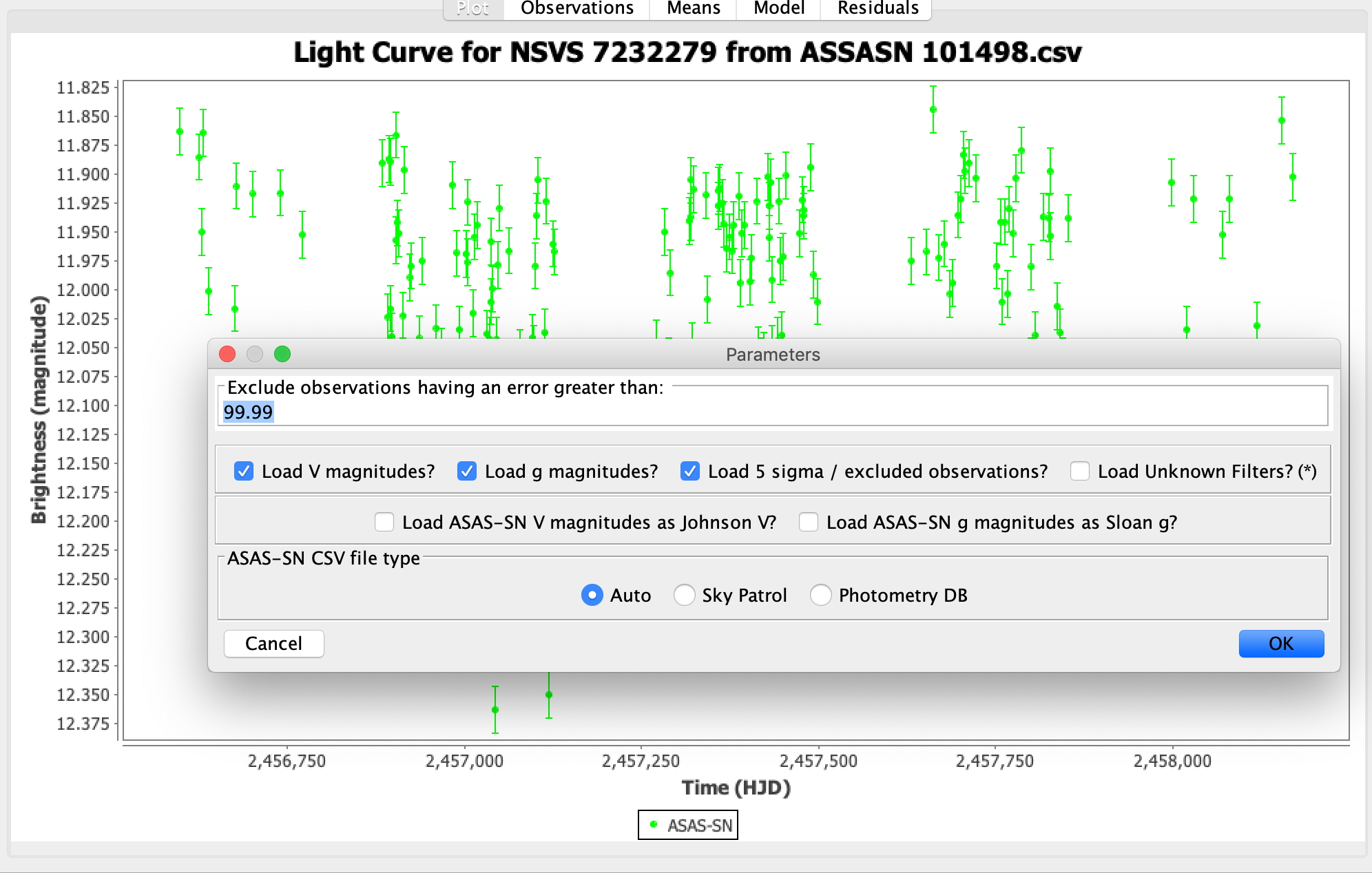Select the Auto file type radio
This screenshot has width=1372, height=873.
click(x=592, y=595)
